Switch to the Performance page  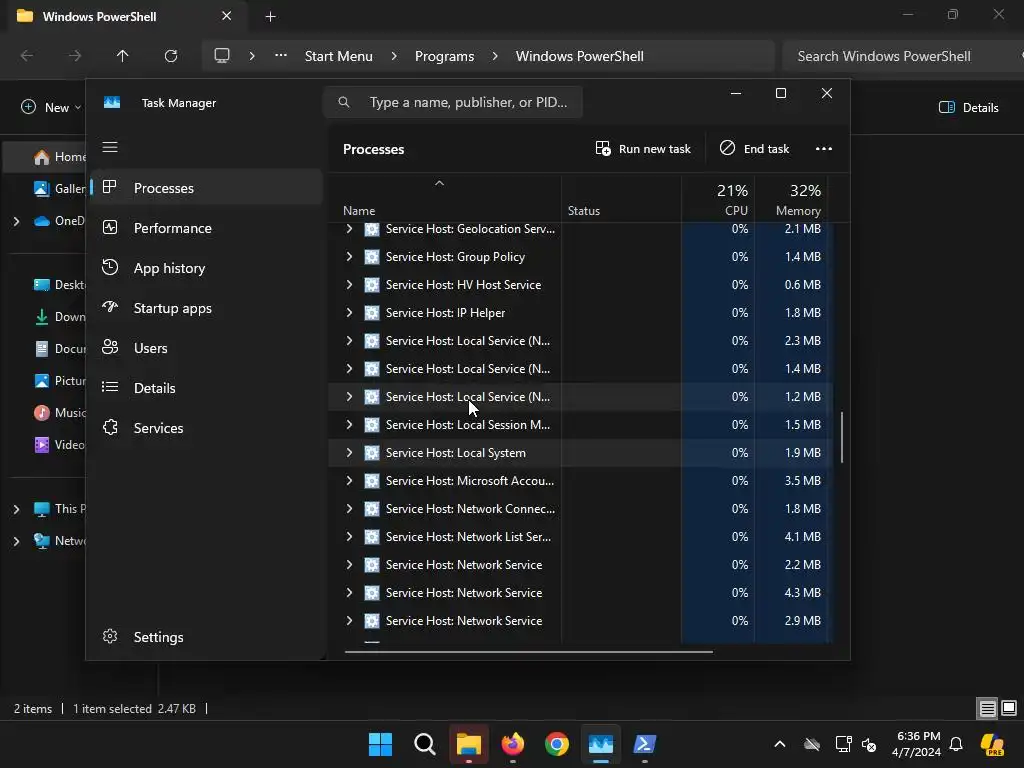pos(206,228)
